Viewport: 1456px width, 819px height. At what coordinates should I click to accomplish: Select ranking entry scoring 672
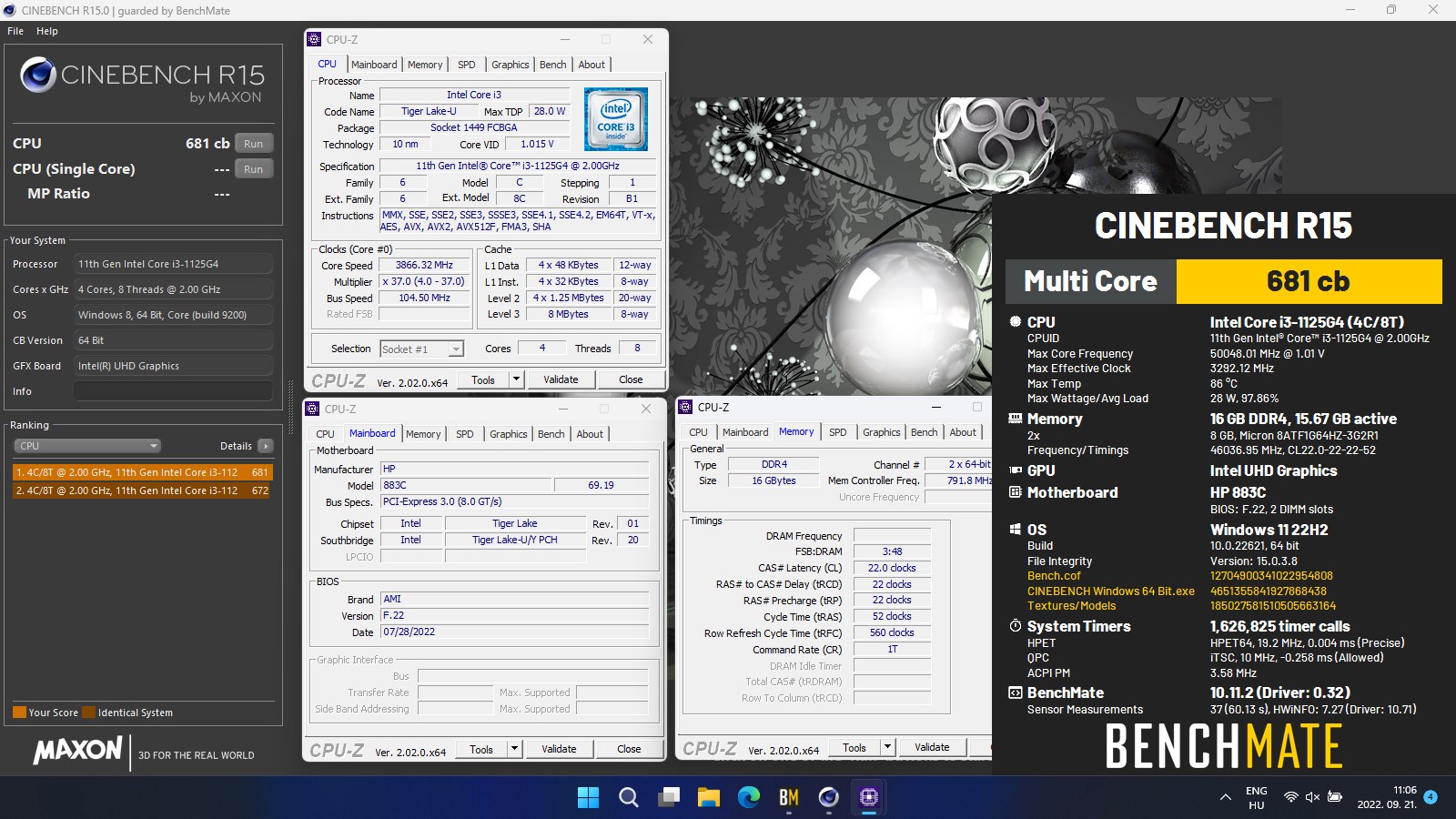pyautogui.click(x=142, y=490)
